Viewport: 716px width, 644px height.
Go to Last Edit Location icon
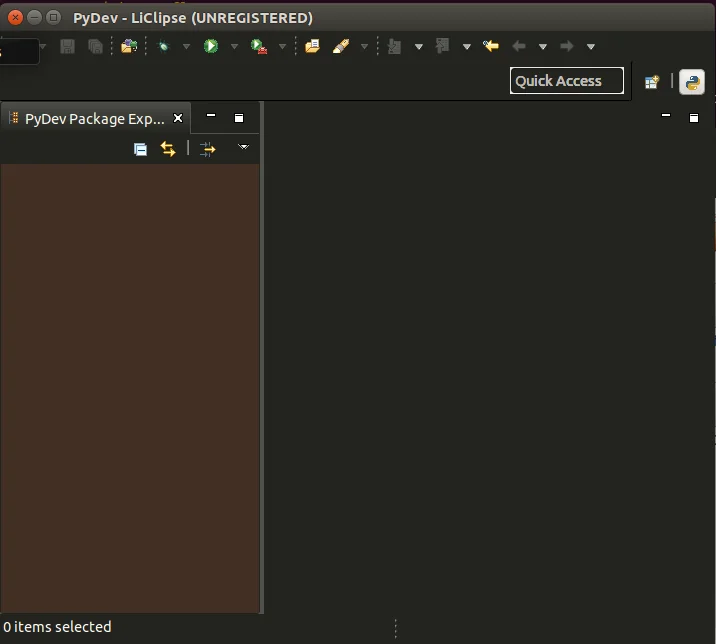(491, 46)
